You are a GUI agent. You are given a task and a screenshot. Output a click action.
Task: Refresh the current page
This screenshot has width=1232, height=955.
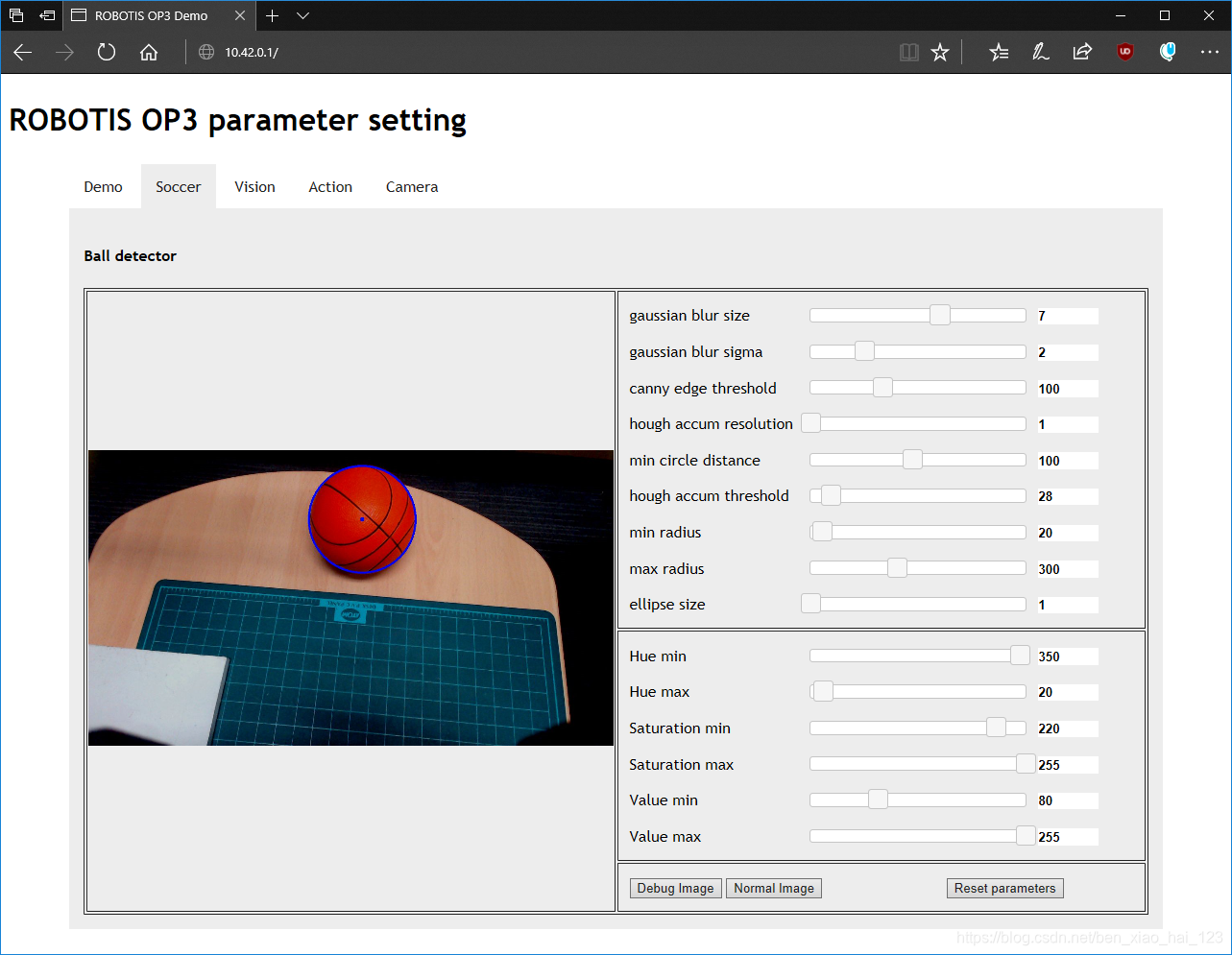107,53
